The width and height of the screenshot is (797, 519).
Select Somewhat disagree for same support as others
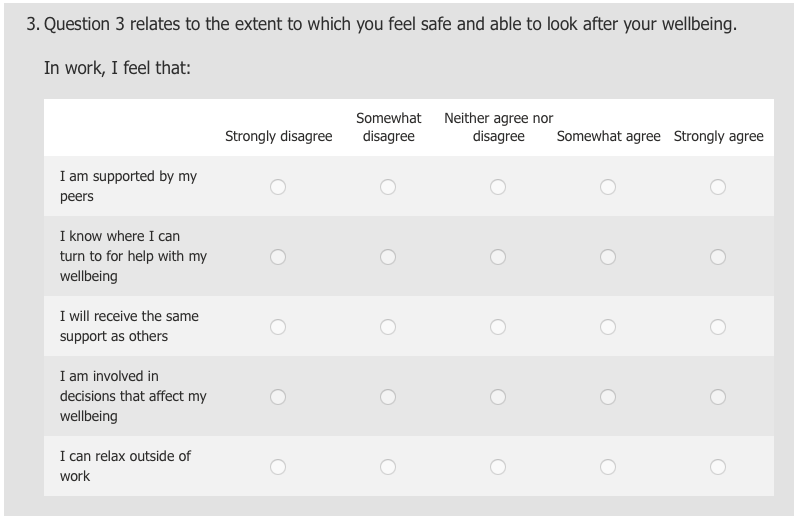pos(388,327)
